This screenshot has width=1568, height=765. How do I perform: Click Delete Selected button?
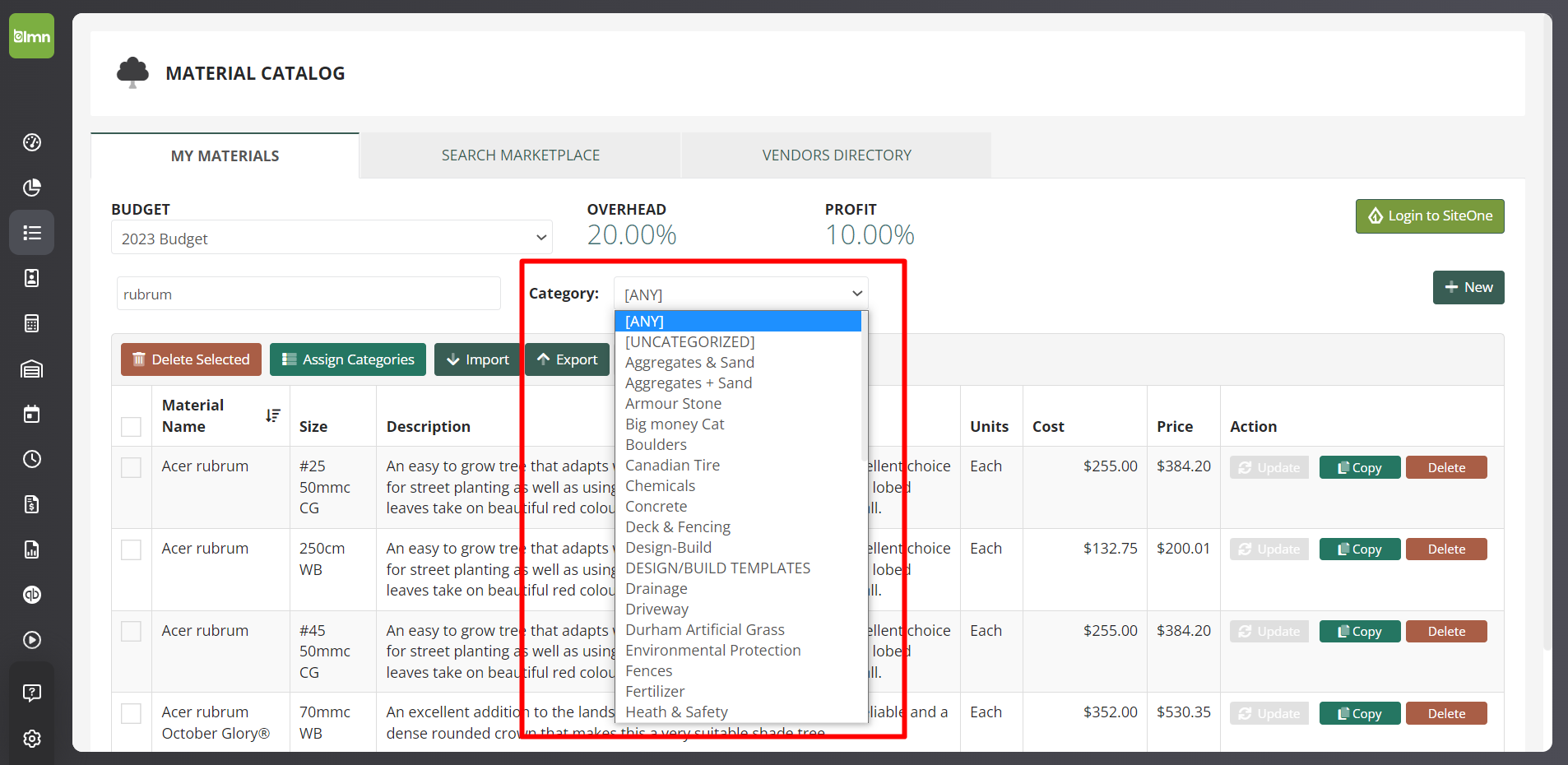[x=191, y=359]
